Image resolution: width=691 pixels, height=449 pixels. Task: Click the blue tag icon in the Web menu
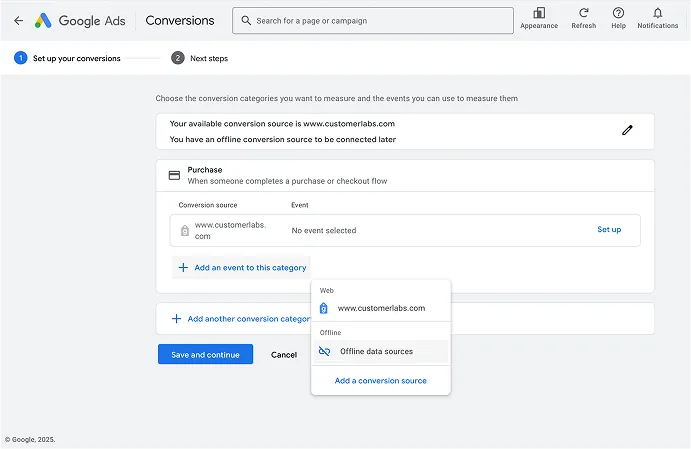coord(324,308)
